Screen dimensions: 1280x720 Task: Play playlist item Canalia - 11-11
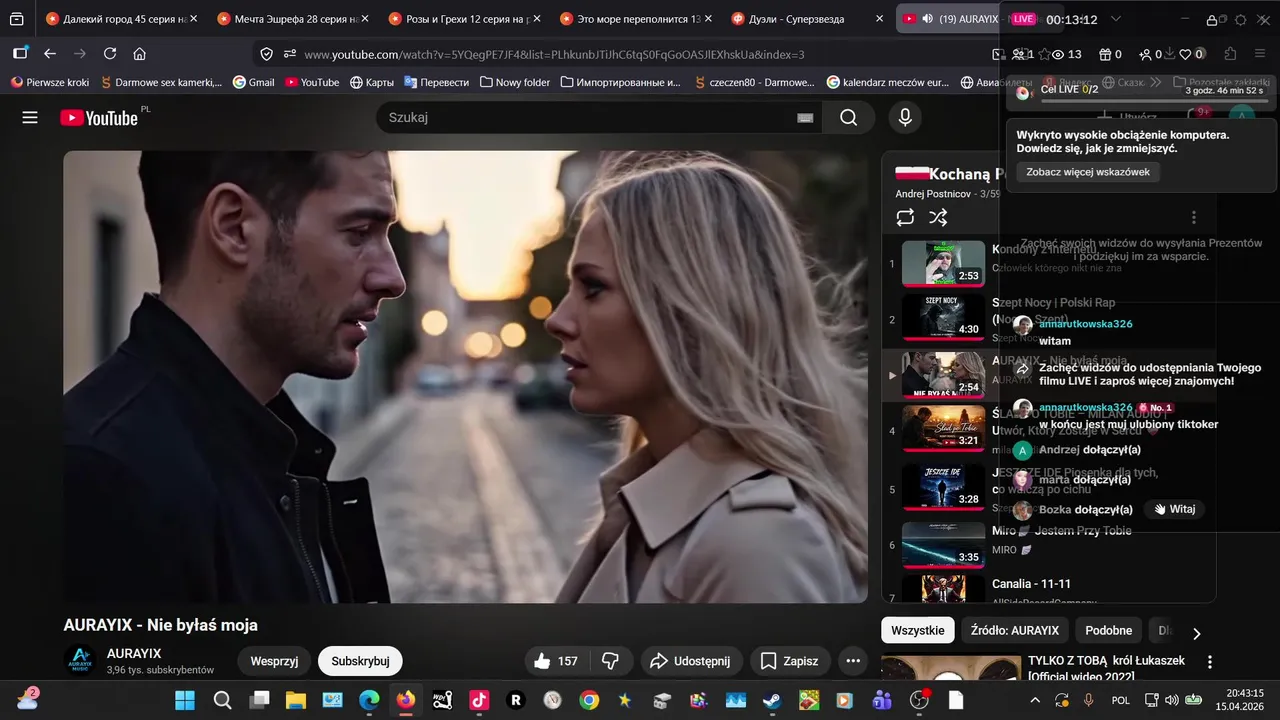(1031, 584)
